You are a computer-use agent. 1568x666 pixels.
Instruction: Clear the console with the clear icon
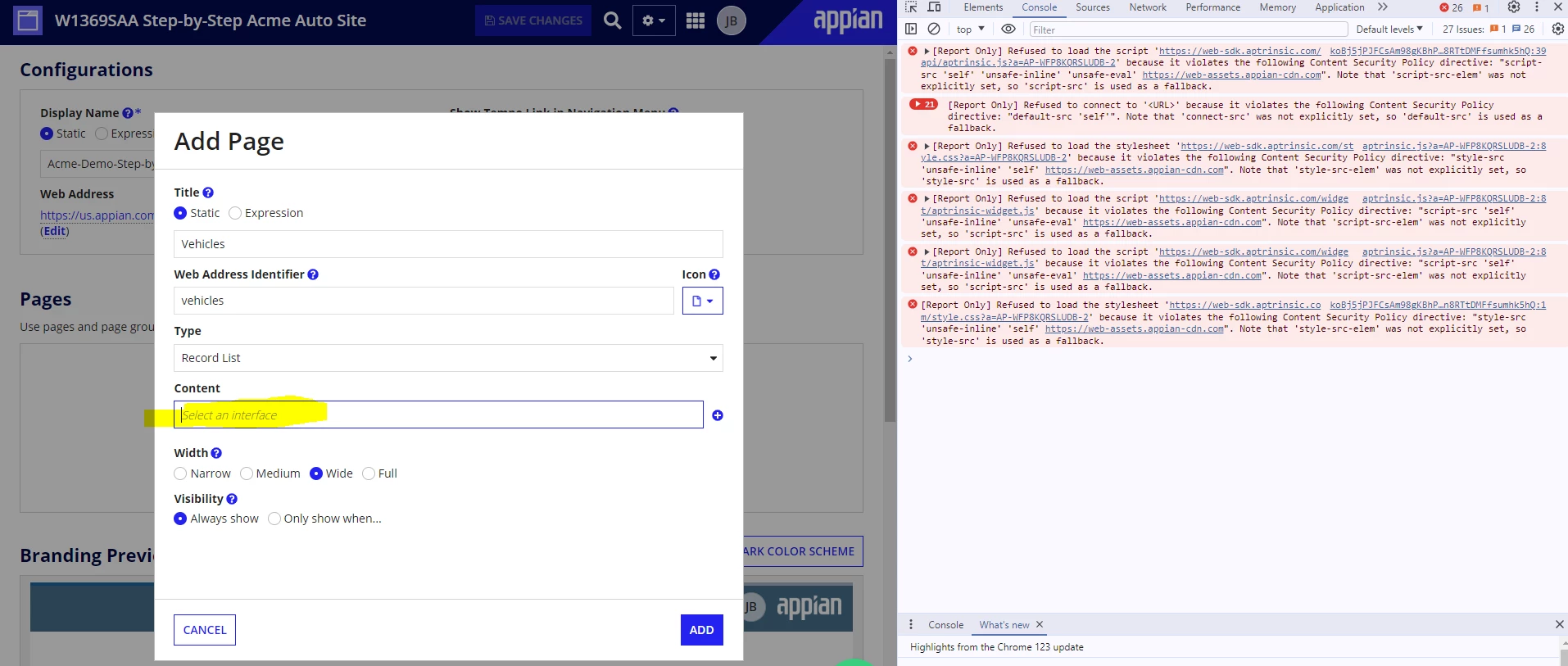point(934,29)
